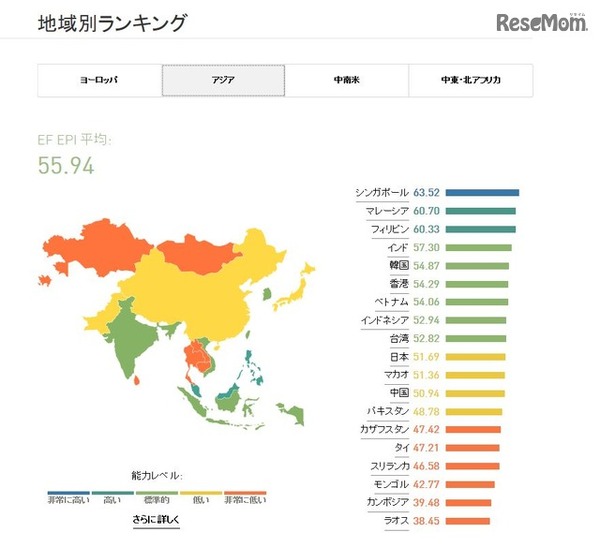Click the インド score bar
This screenshot has width=600, height=547.
click(478, 248)
